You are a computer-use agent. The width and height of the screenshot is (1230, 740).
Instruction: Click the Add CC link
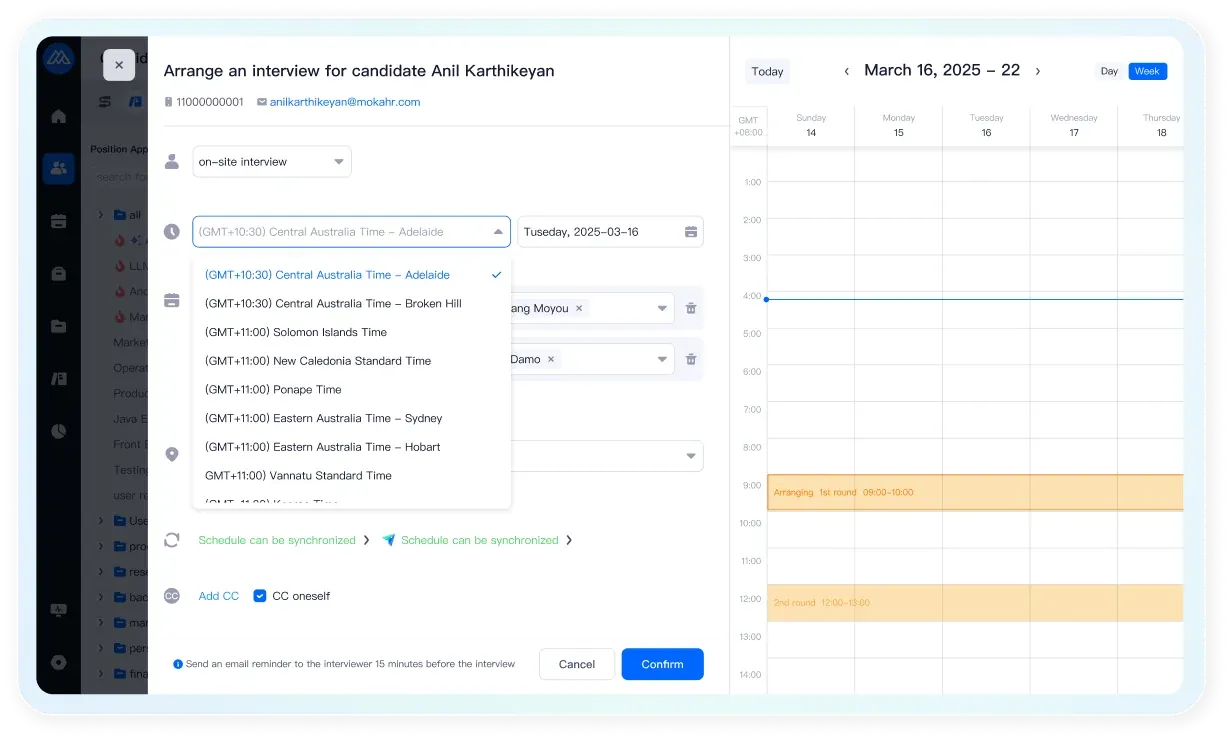[218, 596]
